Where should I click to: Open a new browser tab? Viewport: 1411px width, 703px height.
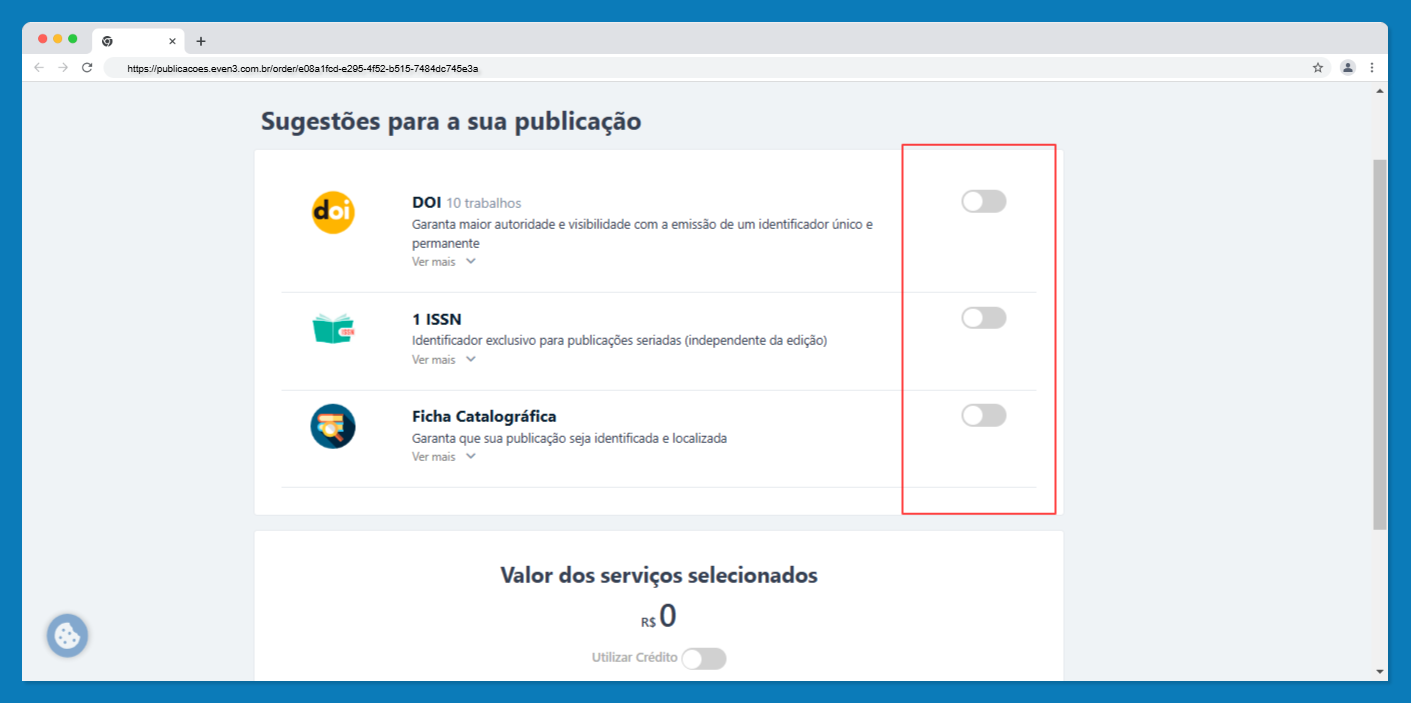pos(201,41)
